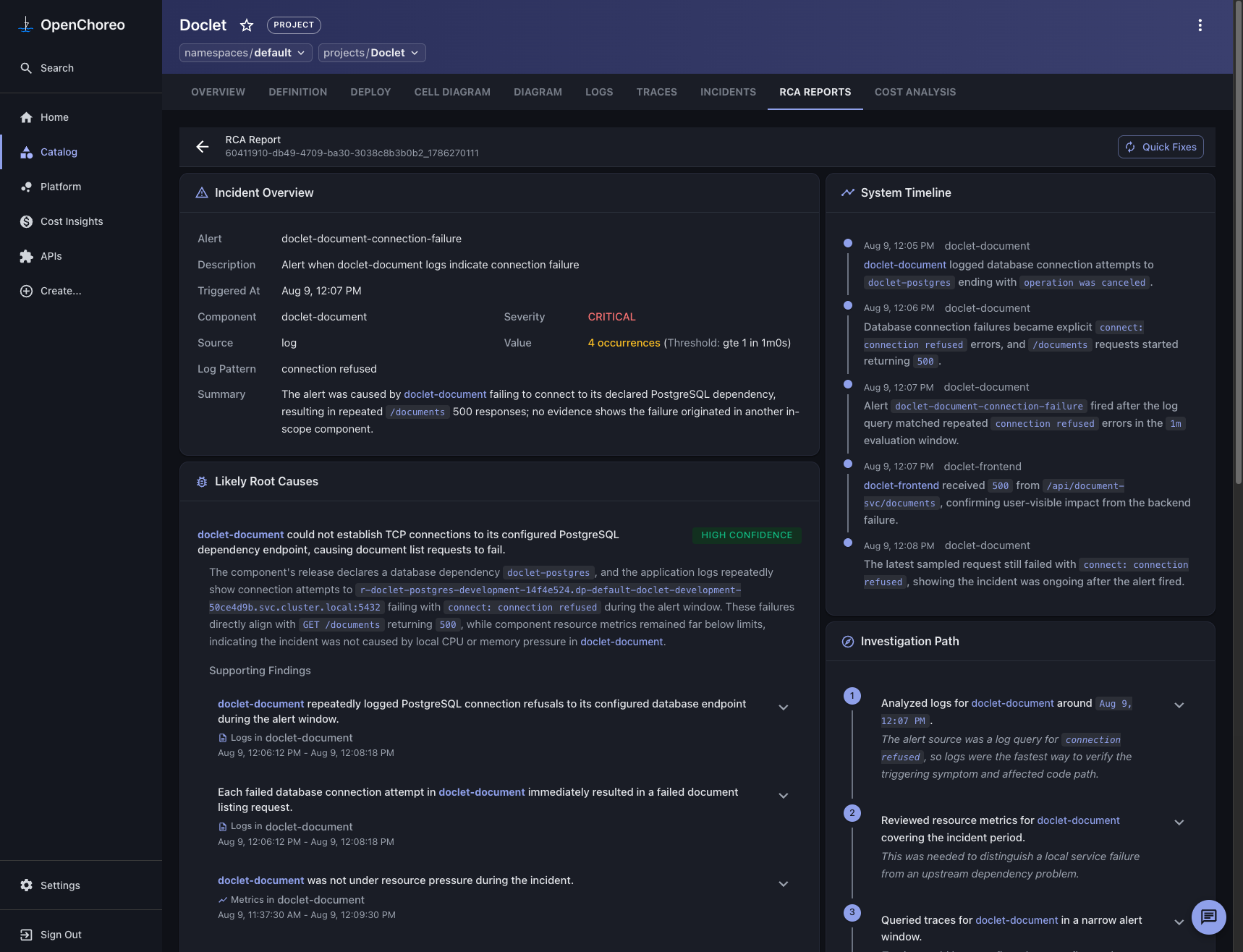The width and height of the screenshot is (1243, 952).
Task: Click the Sign Out icon
Action: point(26,935)
